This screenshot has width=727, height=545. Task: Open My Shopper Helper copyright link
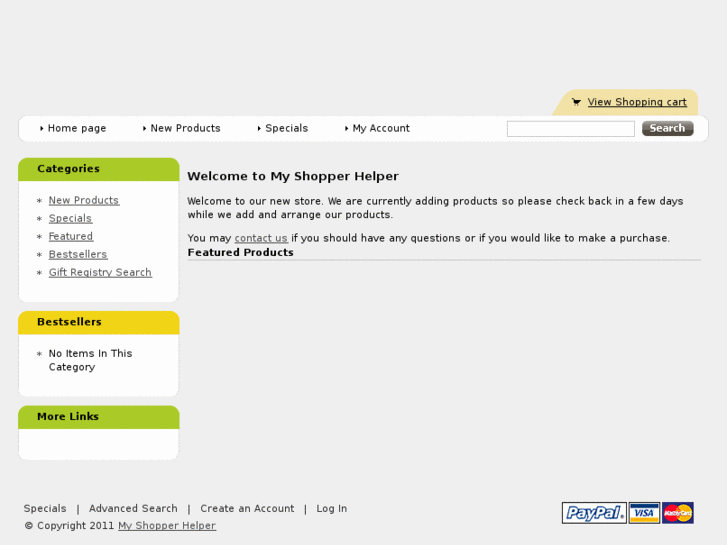[167, 526]
